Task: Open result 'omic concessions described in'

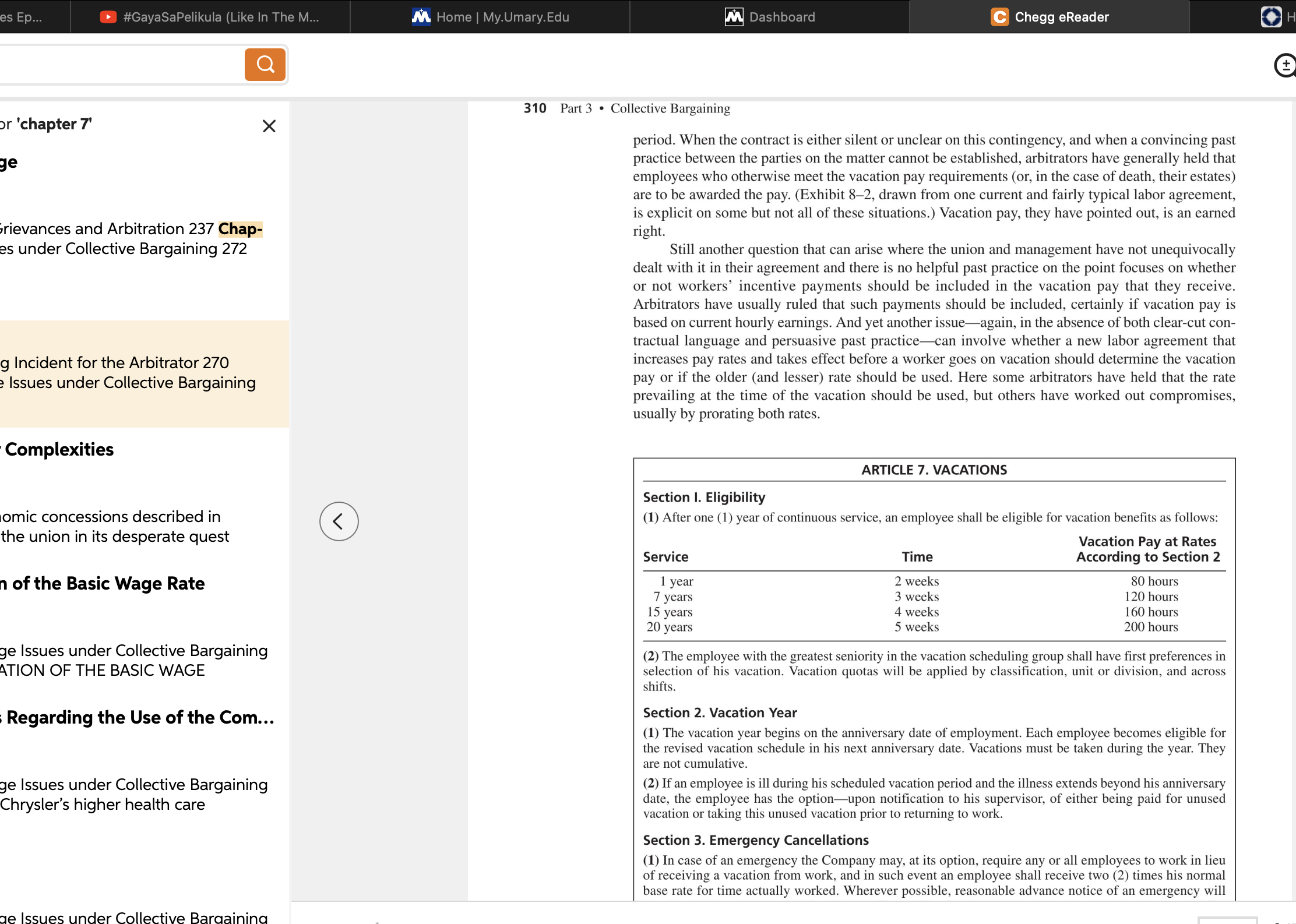Action: pos(110,516)
